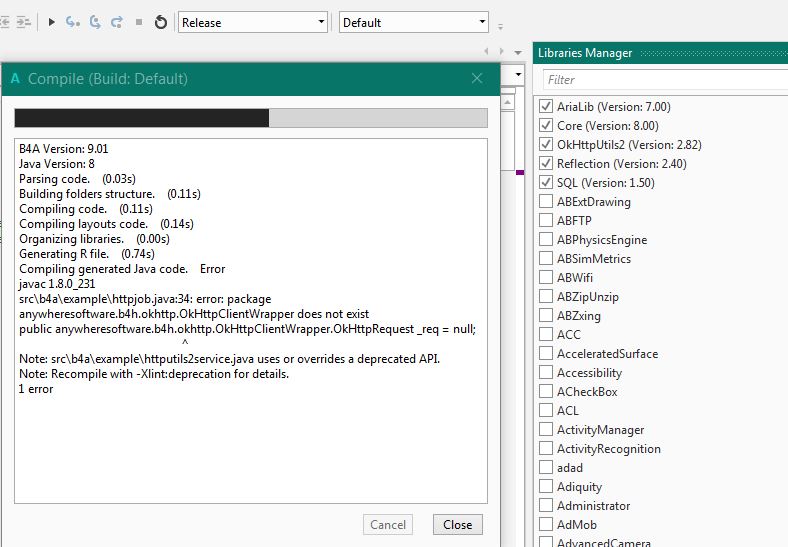Image resolution: width=788 pixels, height=547 pixels.
Task: Uncheck the AriaLib (Version: 7.00) library
Action: tap(546, 106)
